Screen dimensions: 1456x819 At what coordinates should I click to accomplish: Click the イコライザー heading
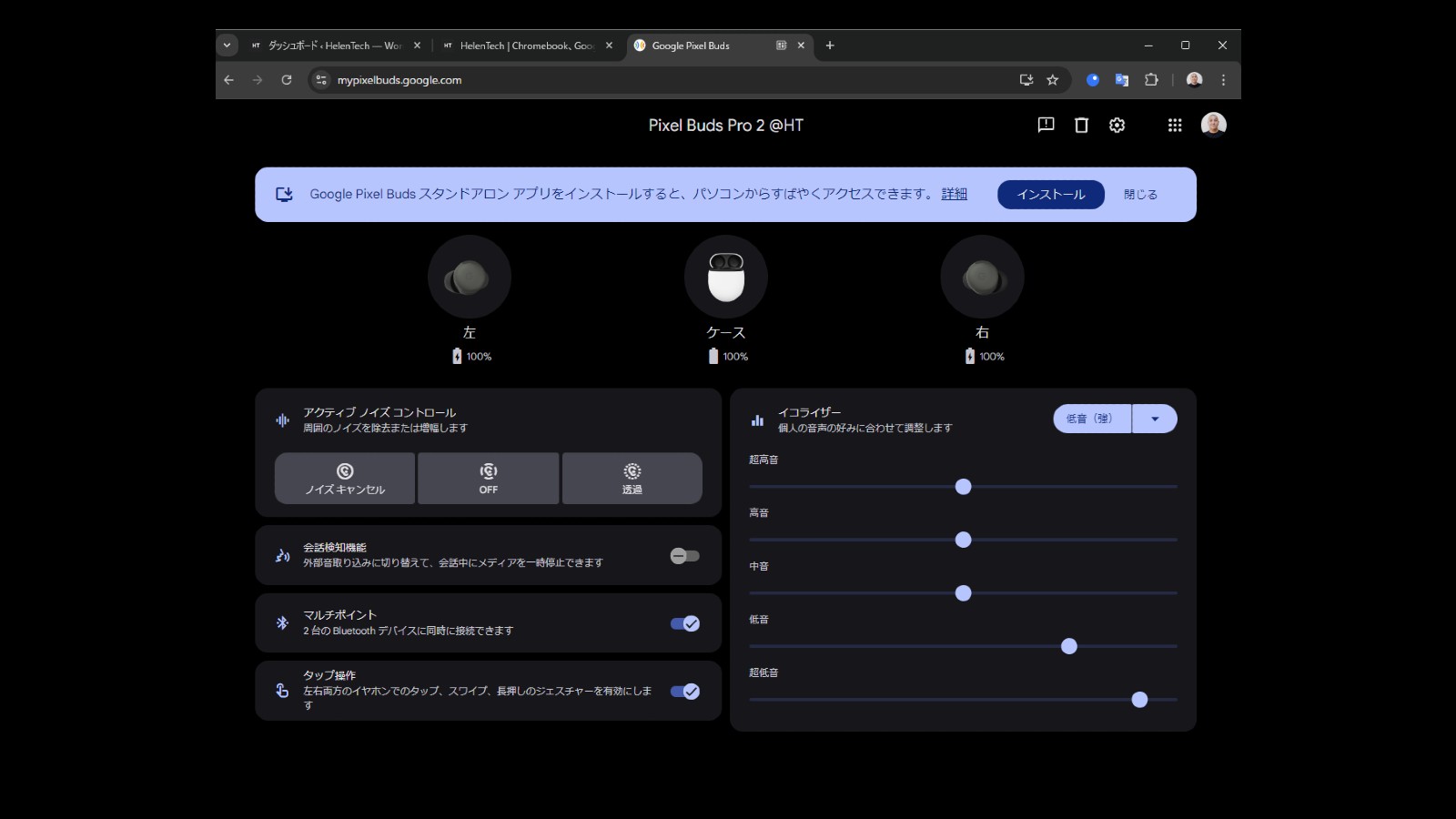point(809,412)
